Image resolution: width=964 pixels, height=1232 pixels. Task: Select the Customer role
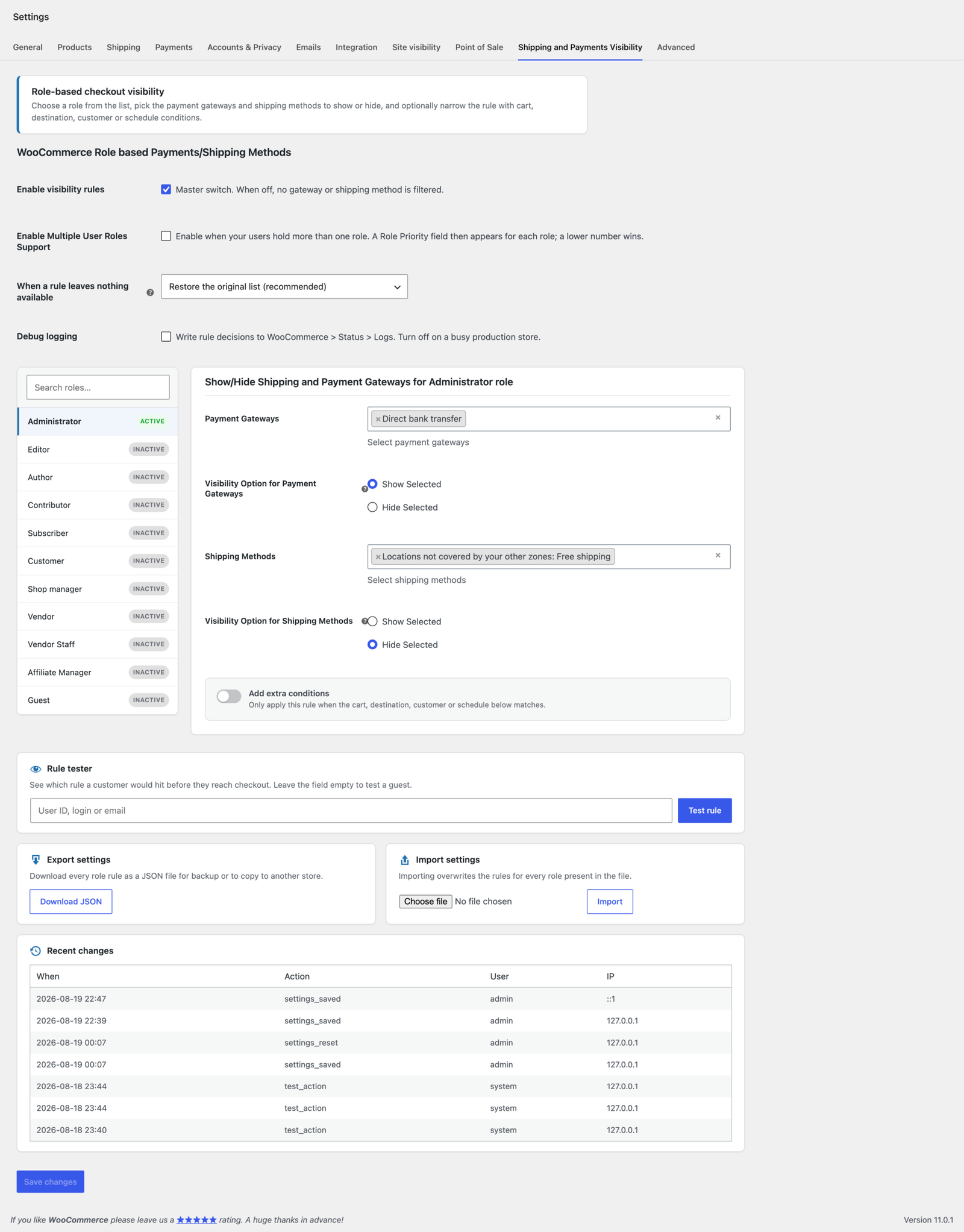pyautogui.click(x=98, y=561)
